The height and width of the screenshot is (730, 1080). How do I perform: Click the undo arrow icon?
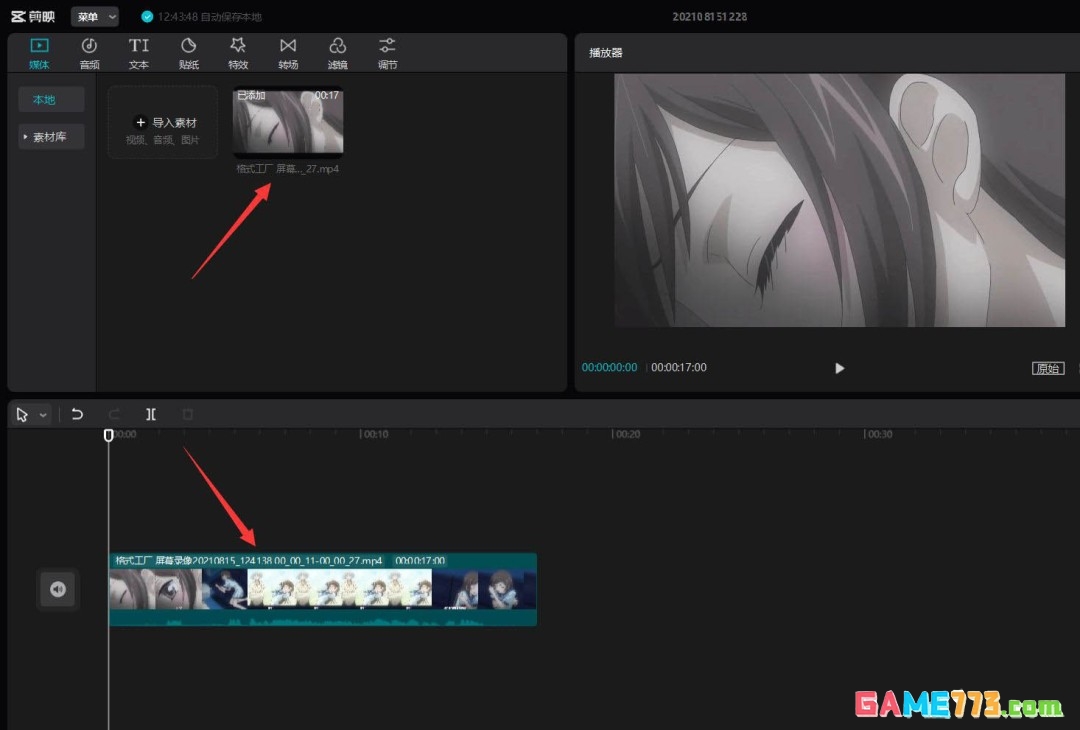click(77, 414)
